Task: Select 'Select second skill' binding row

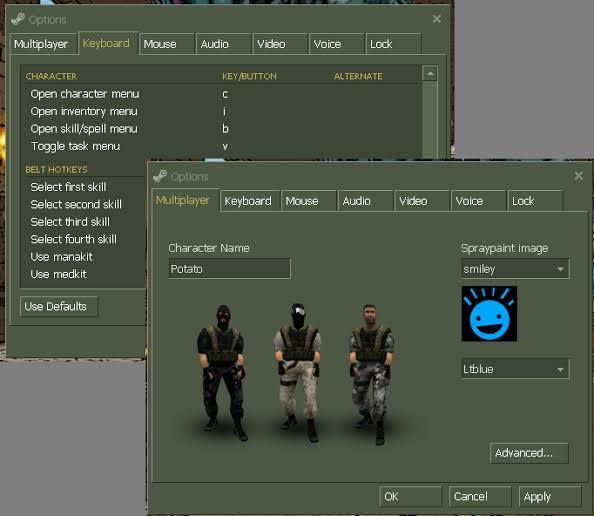Action: pos(84,204)
